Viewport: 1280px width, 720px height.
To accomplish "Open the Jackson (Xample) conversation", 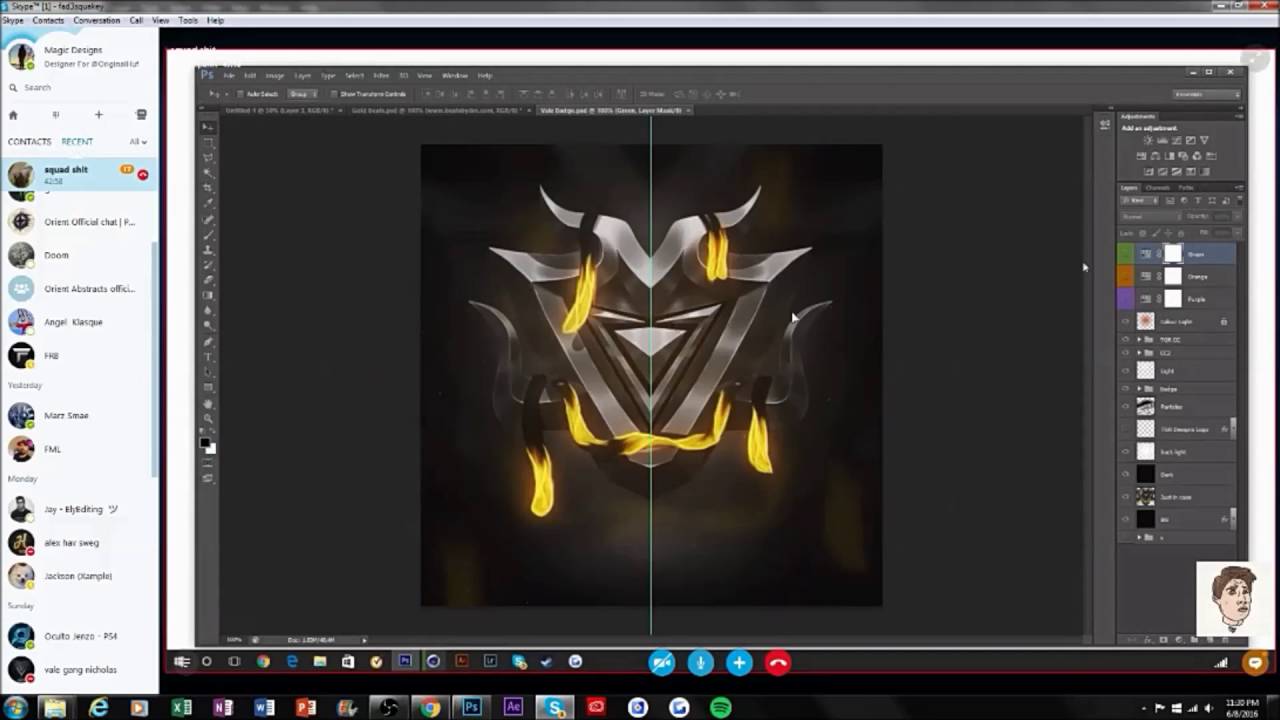I will pos(79,576).
